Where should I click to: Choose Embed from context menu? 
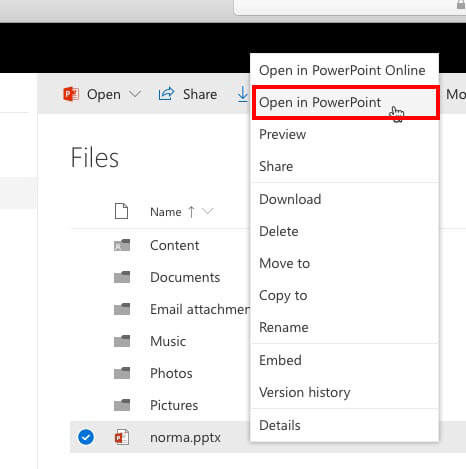pyautogui.click(x=344, y=360)
